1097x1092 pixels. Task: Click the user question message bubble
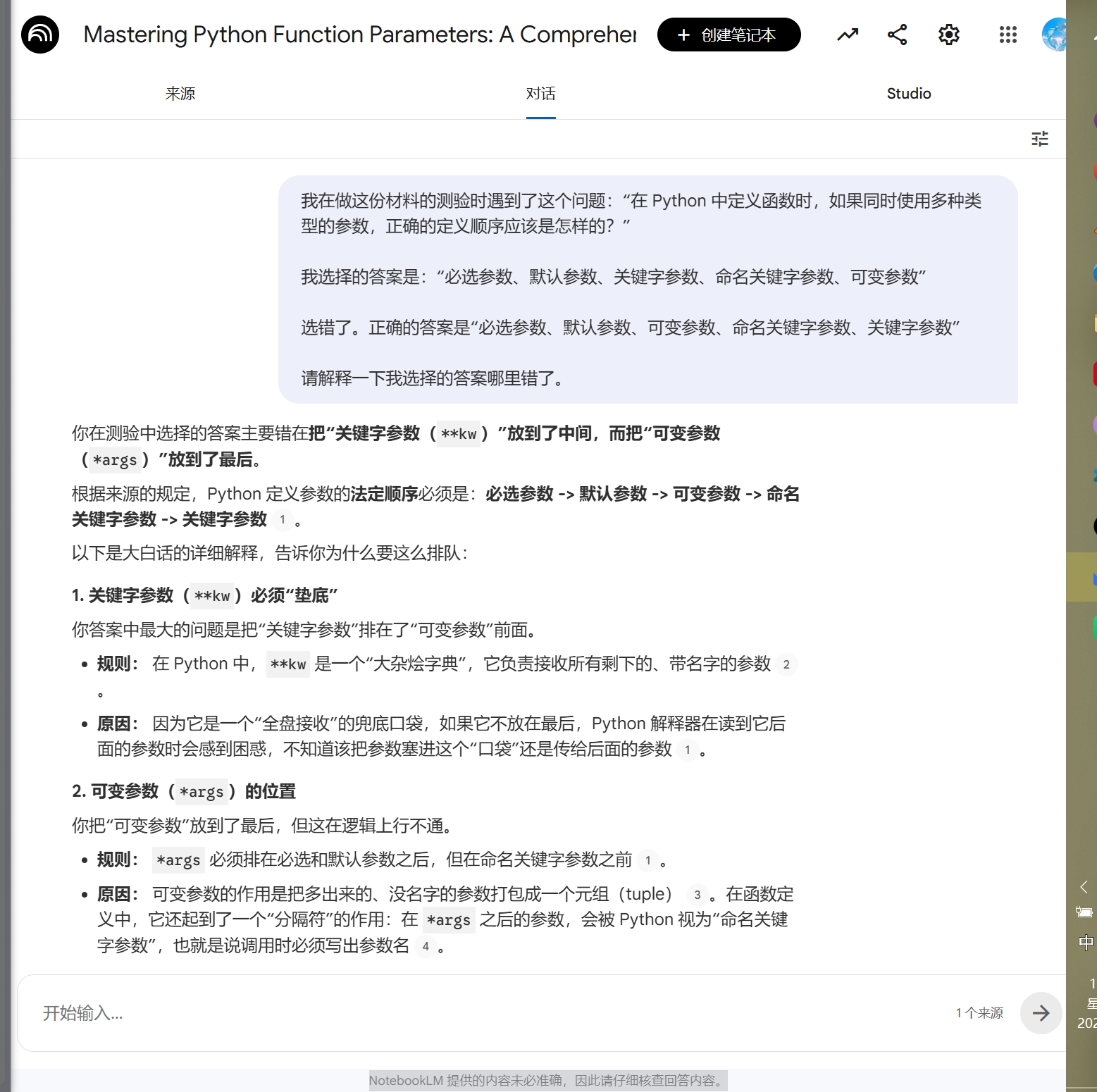click(x=648, y=290)
